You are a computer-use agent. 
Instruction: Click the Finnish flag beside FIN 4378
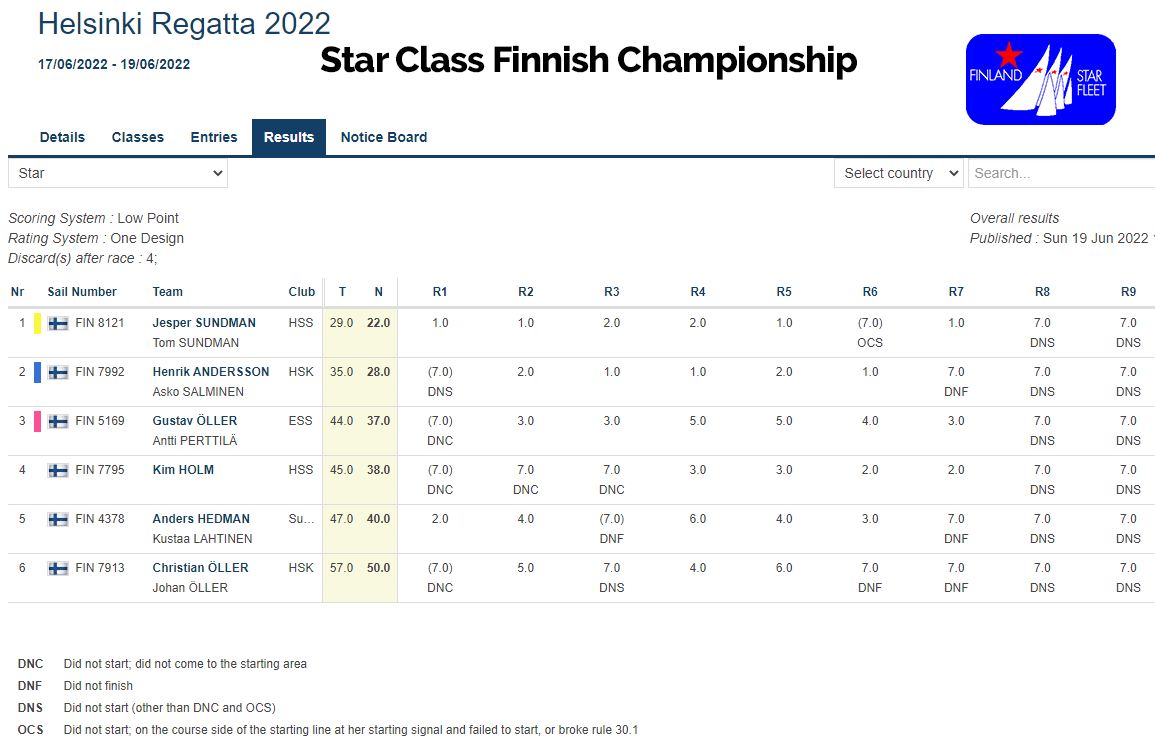(x=59, y=519)
